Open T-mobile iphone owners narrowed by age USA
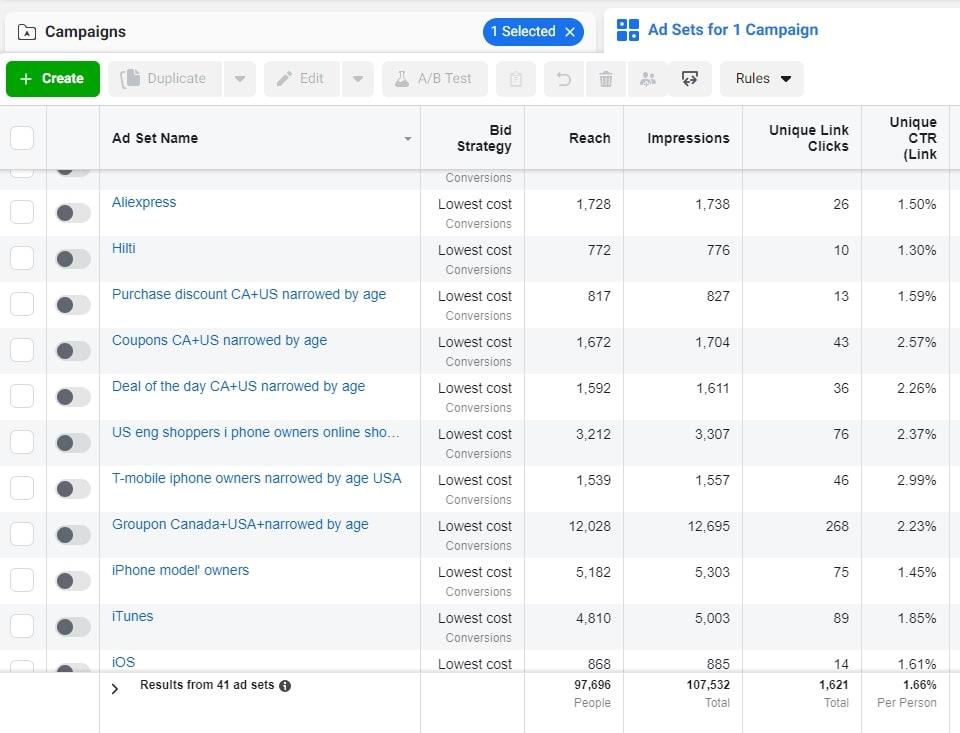960x733 pixels. (x=257, y=478)
